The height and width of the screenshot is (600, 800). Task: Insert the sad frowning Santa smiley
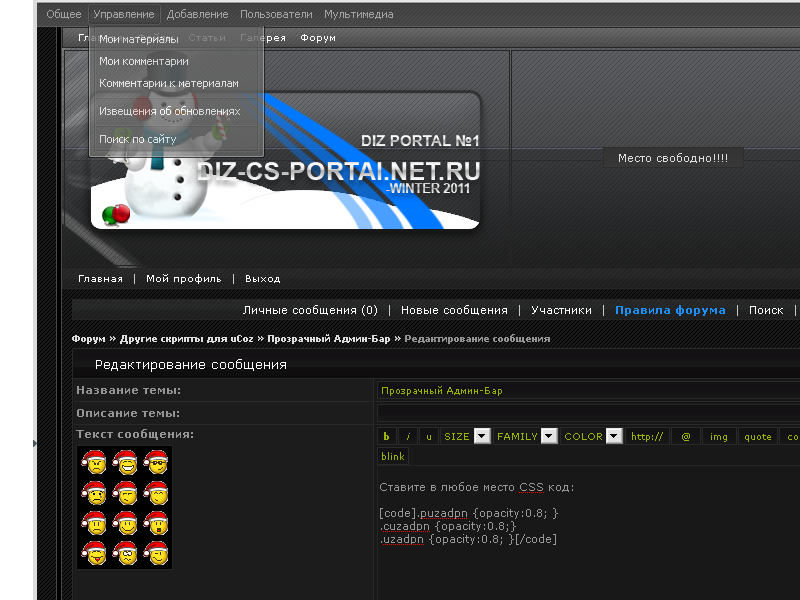[94, 523]
